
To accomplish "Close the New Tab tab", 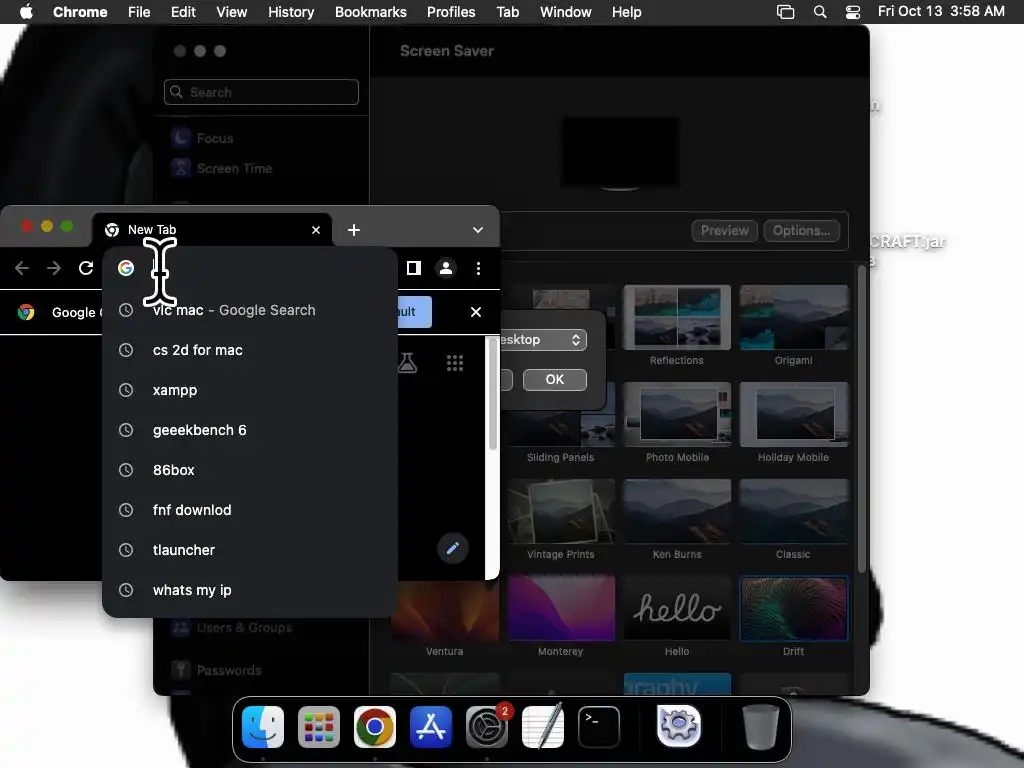I will coord(316,230).
